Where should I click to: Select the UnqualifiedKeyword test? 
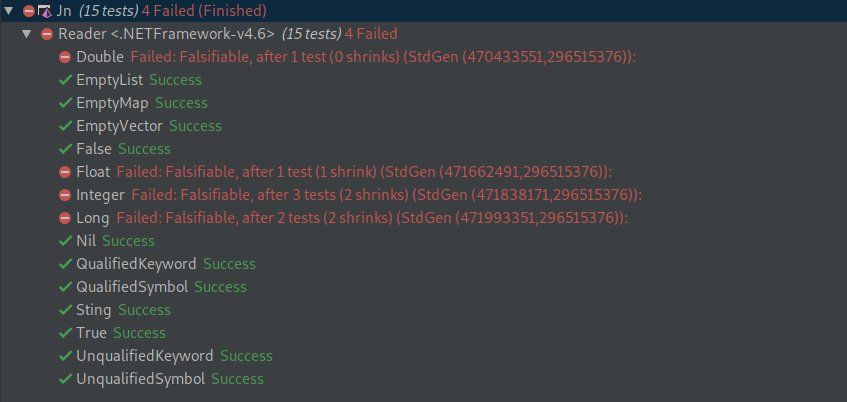point(144,356)
